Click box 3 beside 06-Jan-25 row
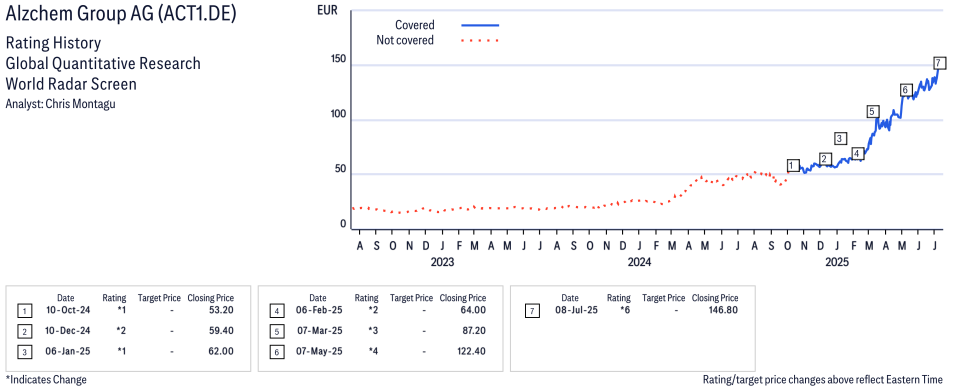Screen dimensions: 954x386 (25, 352)
